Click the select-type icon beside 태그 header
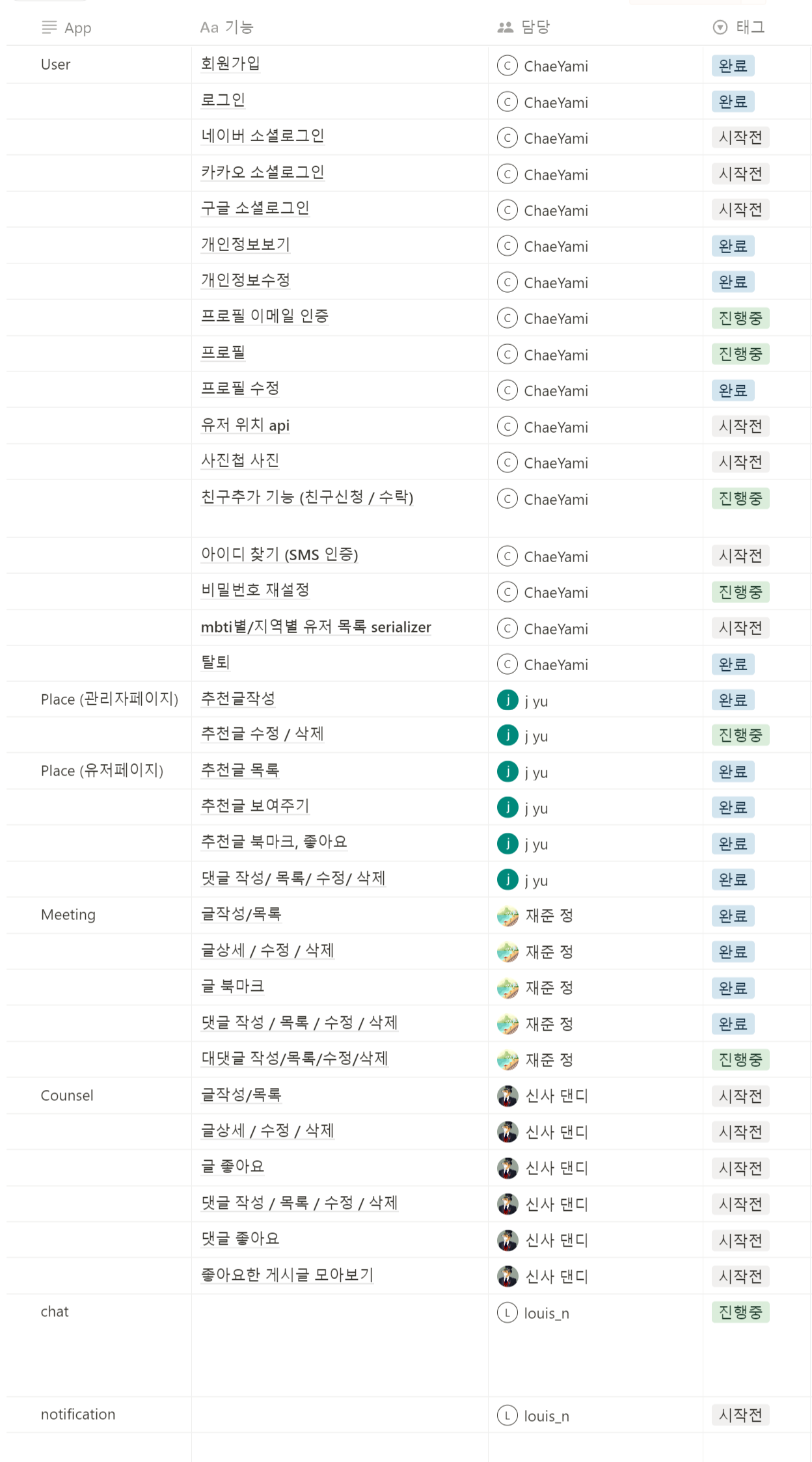The image size is (812, 1462). click(720, 27)
